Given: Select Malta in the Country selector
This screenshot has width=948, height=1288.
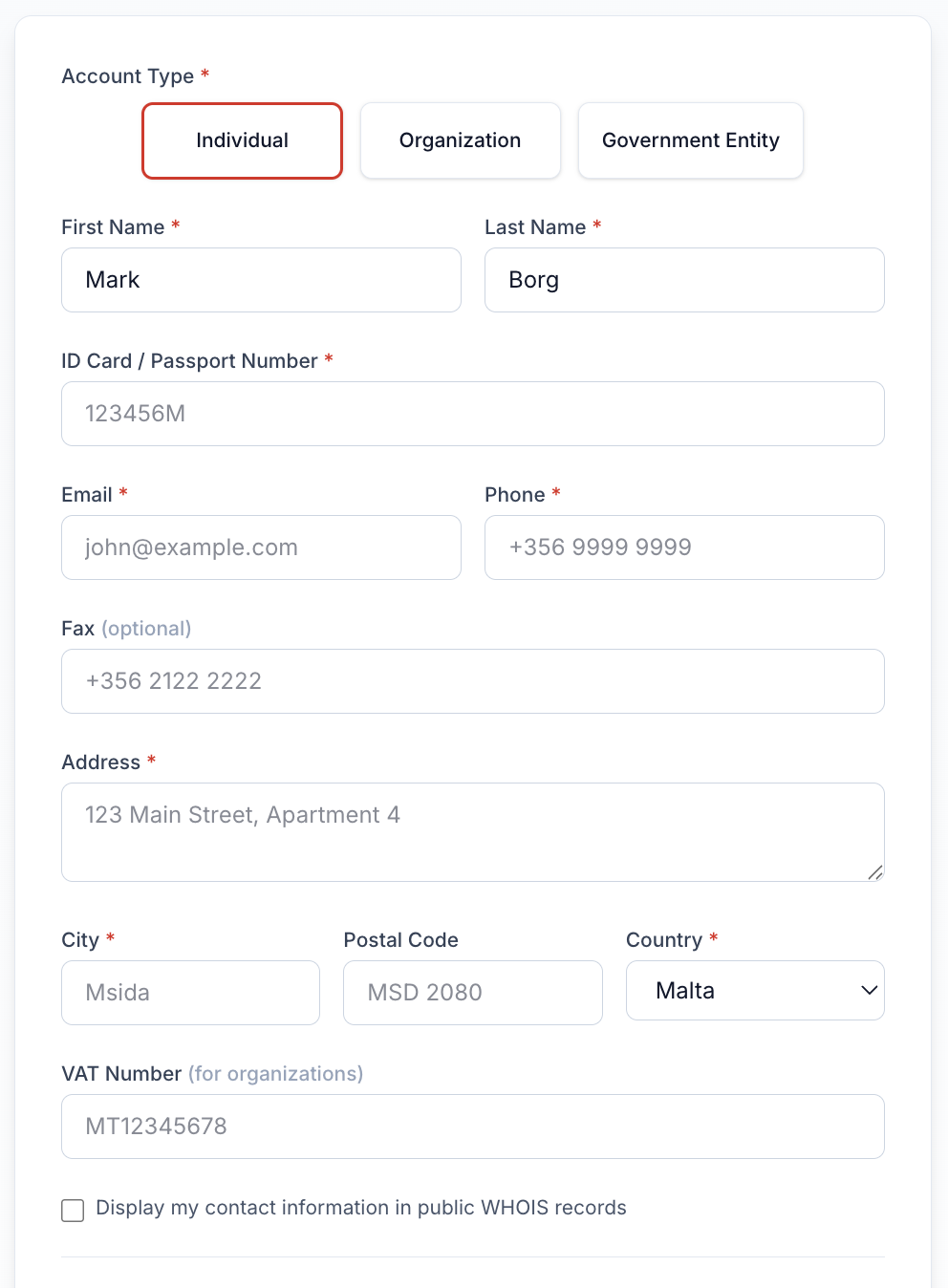Looking at the screenshot, I should [x=755, y=990].
